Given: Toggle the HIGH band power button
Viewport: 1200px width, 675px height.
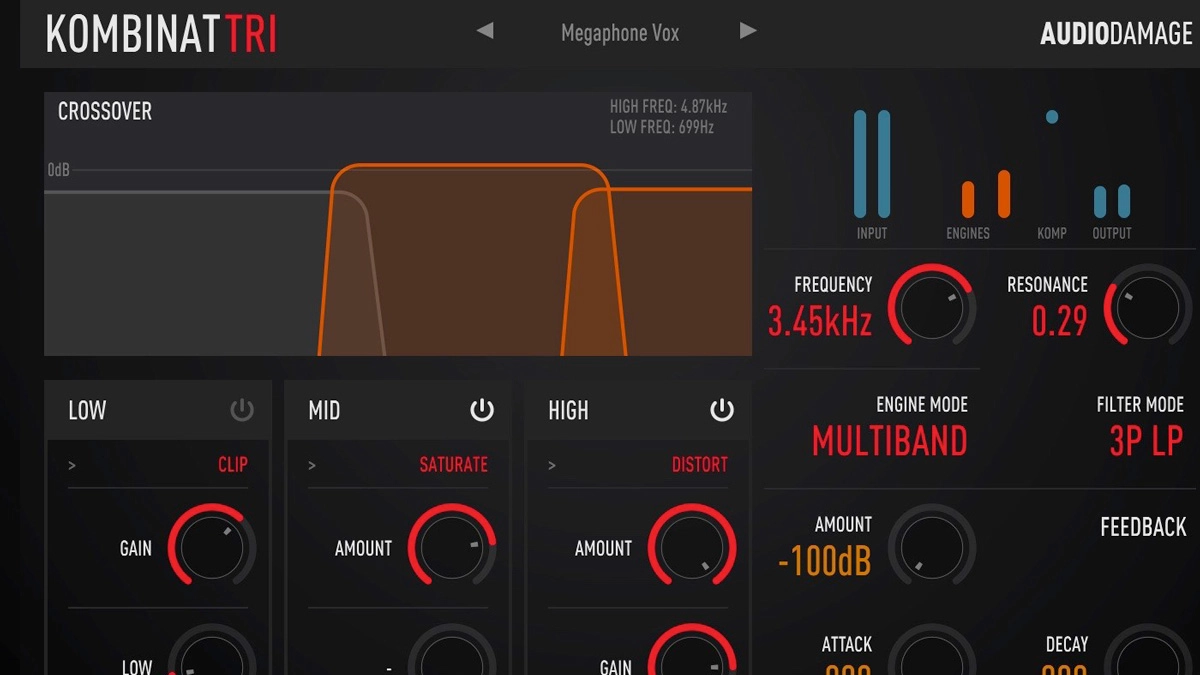Looking at the screenshot, I should tap(722, 410).
